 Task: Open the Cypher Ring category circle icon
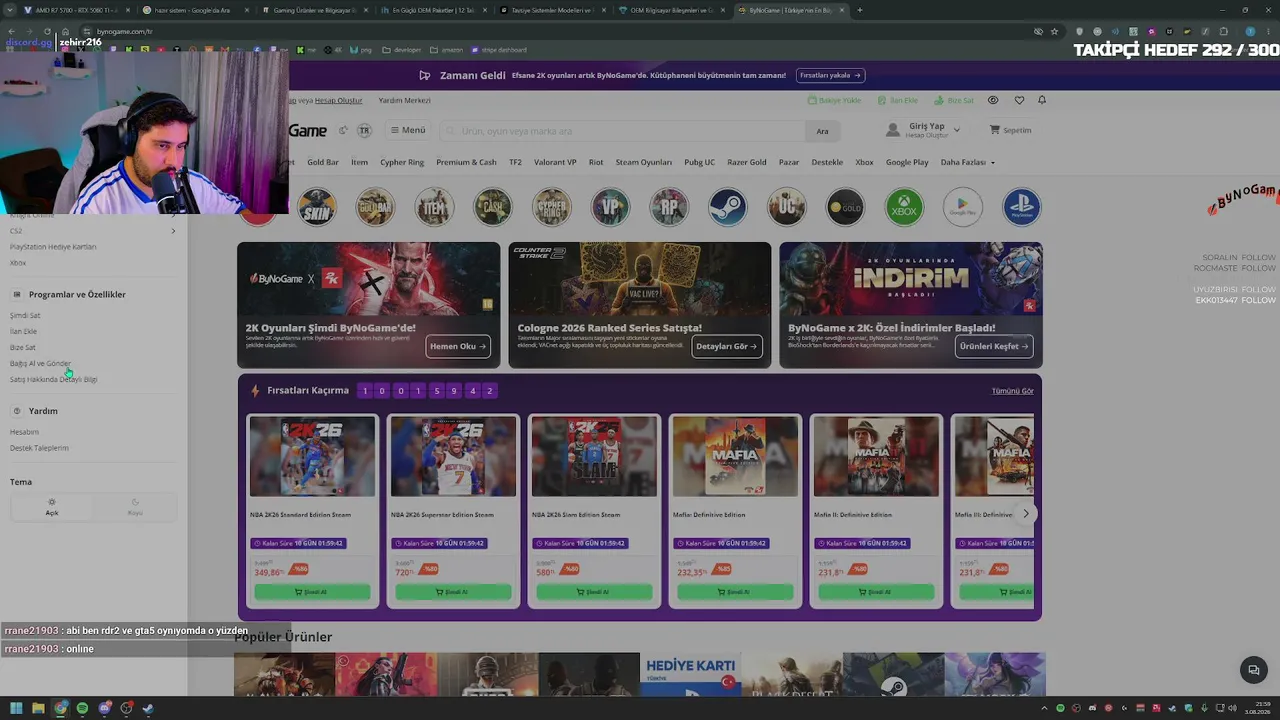[551, 207]
